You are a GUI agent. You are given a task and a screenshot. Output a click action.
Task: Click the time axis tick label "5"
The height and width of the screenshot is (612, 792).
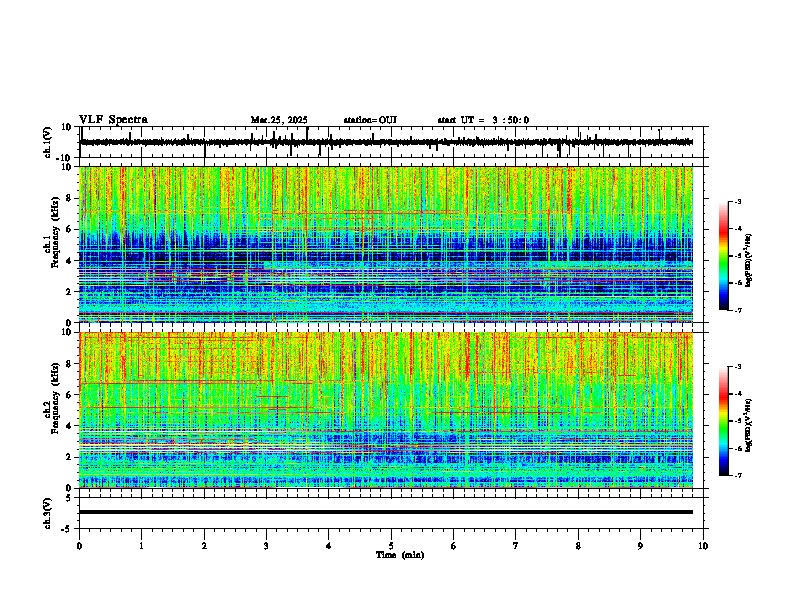pyautogui.click(x=391, y=546)
